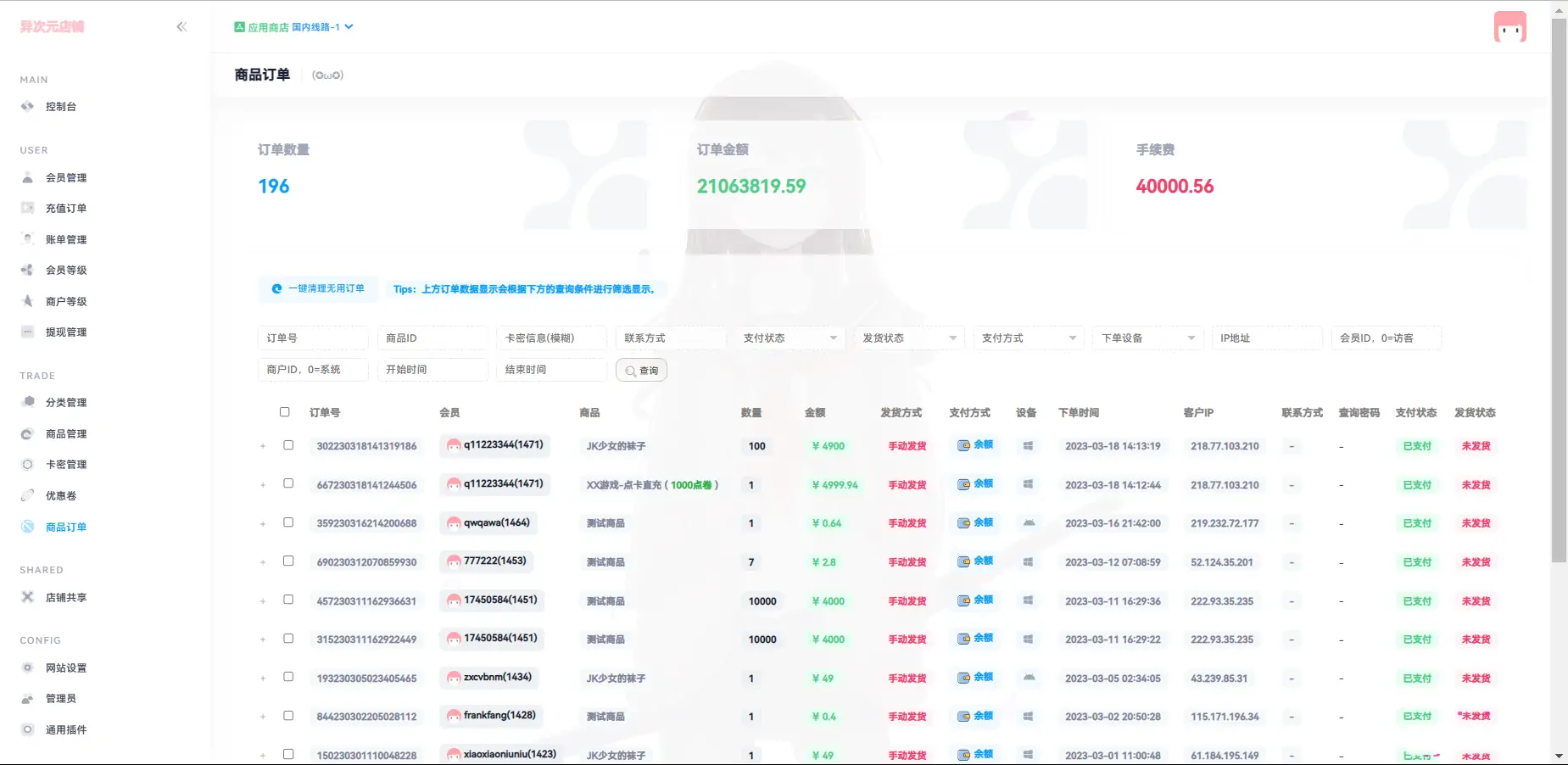Click the 分类管理 sidebar icon
Screen dimensions: 1568x765
point(27,403)
